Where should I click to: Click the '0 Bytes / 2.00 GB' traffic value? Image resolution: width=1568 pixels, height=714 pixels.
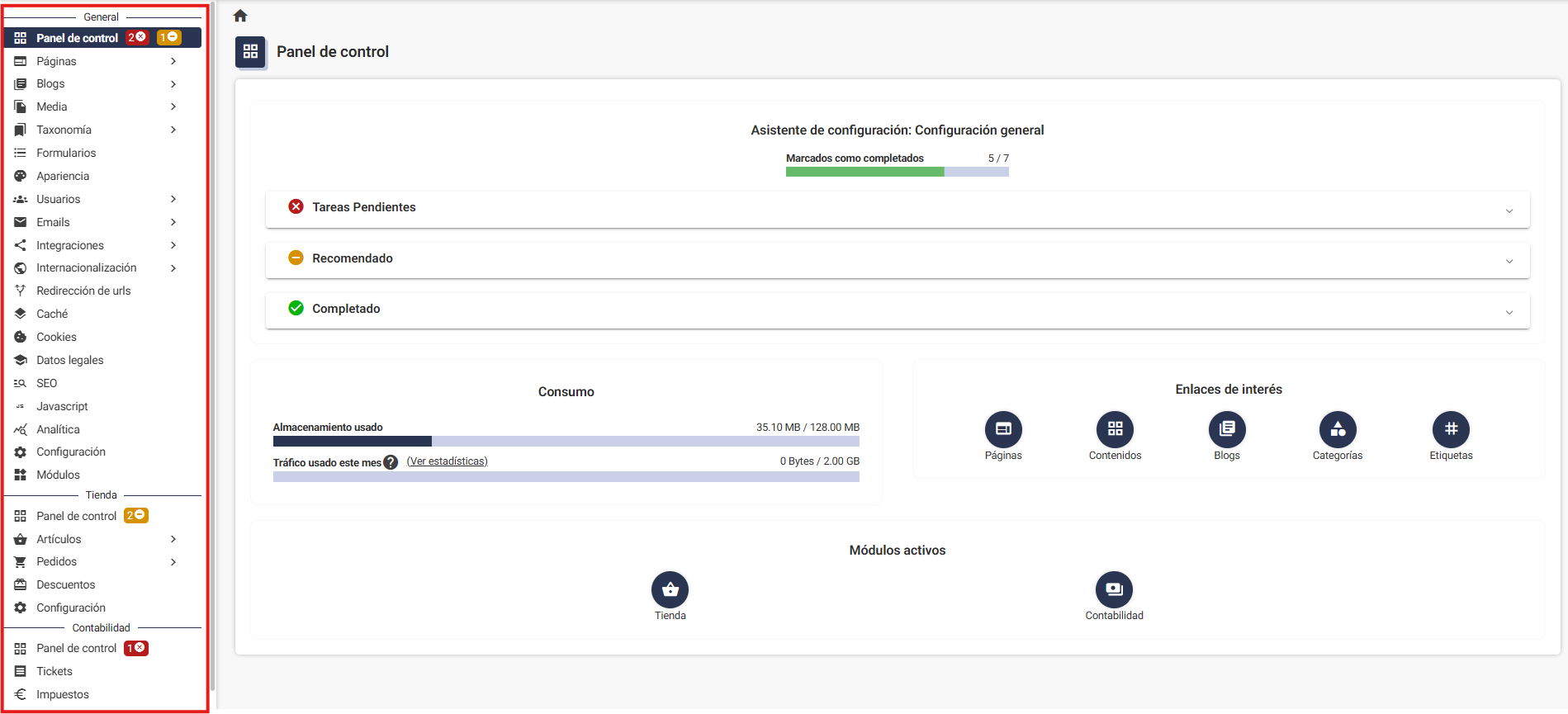(x=820, y=461)
